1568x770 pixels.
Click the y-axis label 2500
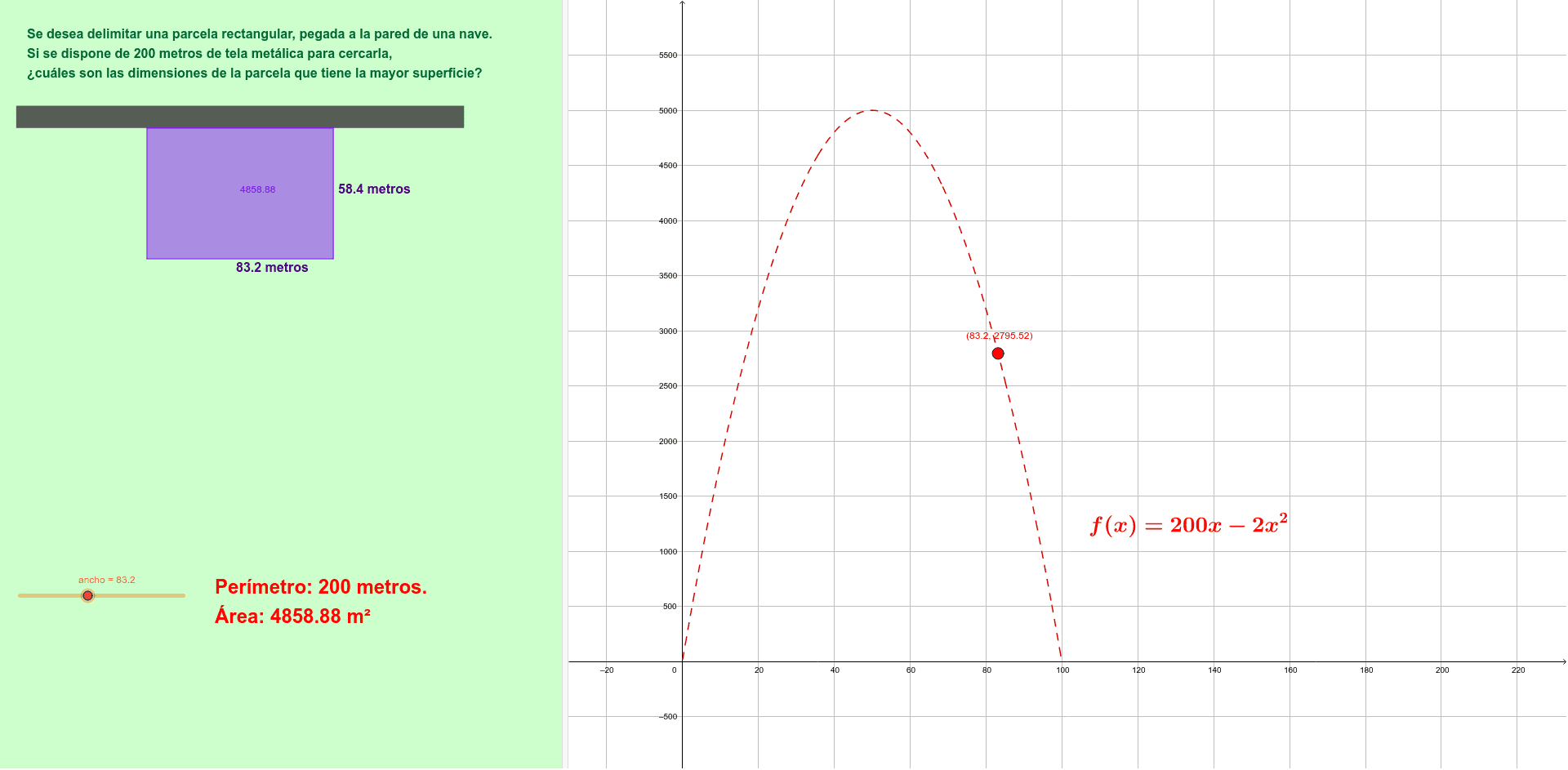[x=668, y=386]
